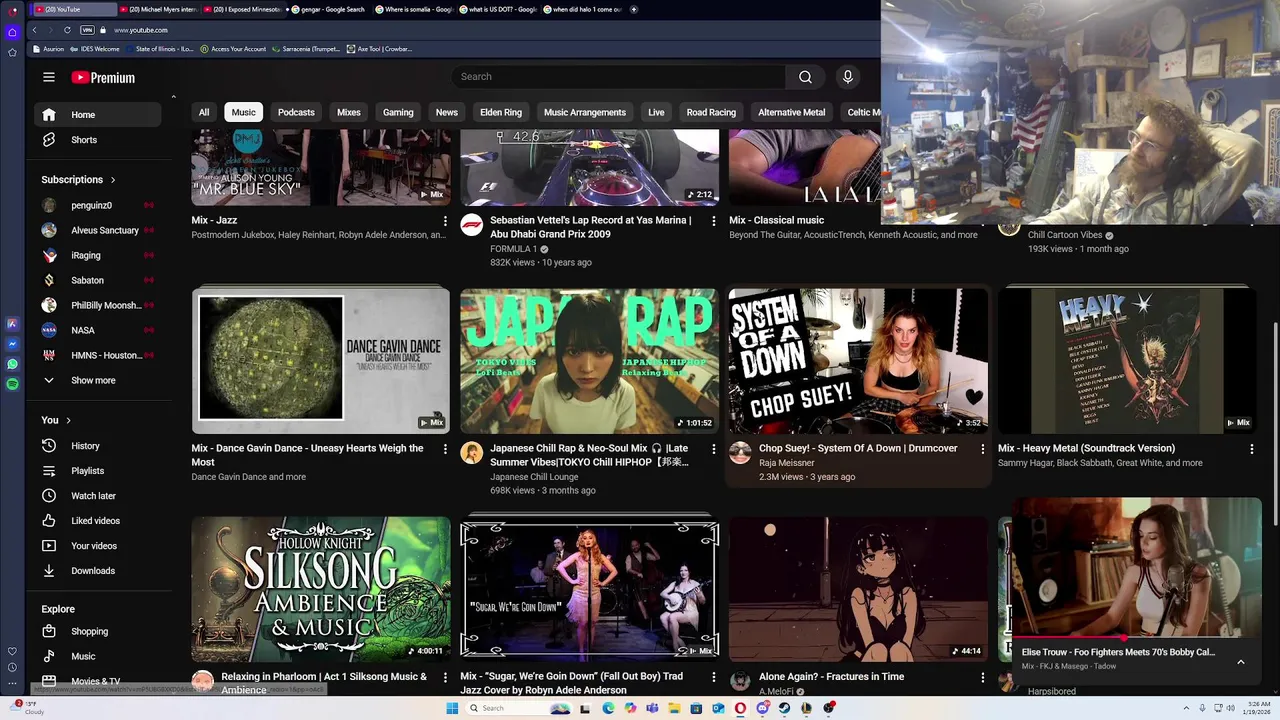Expand the miniplayer with the chevron
Screen dimensions: 1280x720
[x=1241, y=662]
